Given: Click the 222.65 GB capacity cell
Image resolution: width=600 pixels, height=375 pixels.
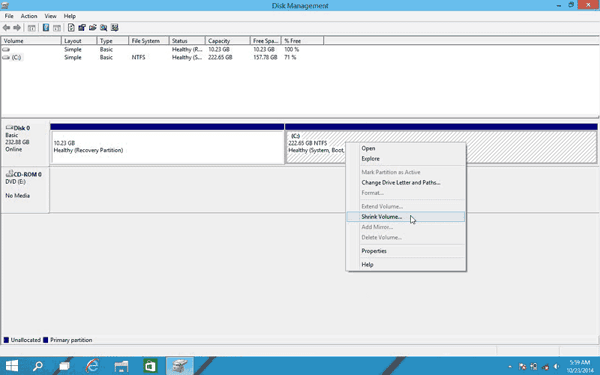Looking at the screenshot, I should [220, 57].
